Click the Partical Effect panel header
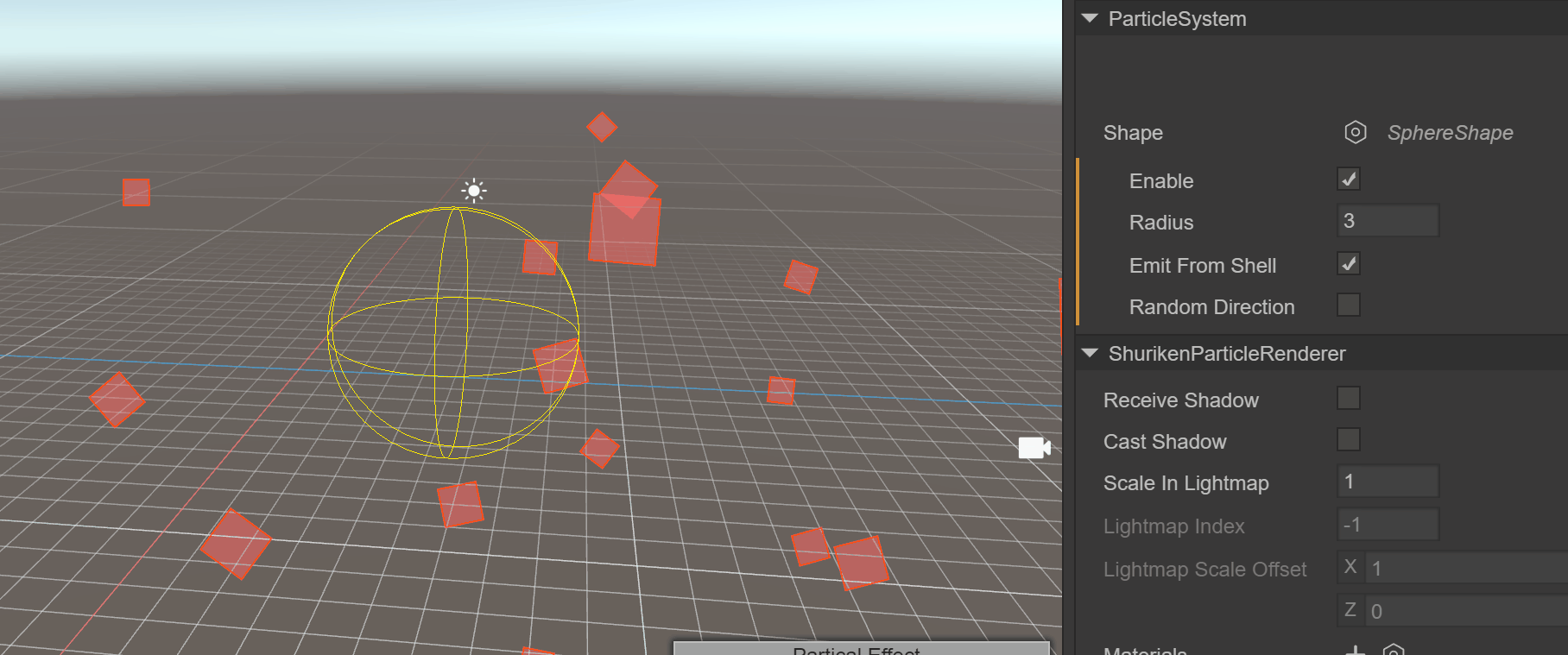Viewport: 1568px width, 655px height. (860, 649)
